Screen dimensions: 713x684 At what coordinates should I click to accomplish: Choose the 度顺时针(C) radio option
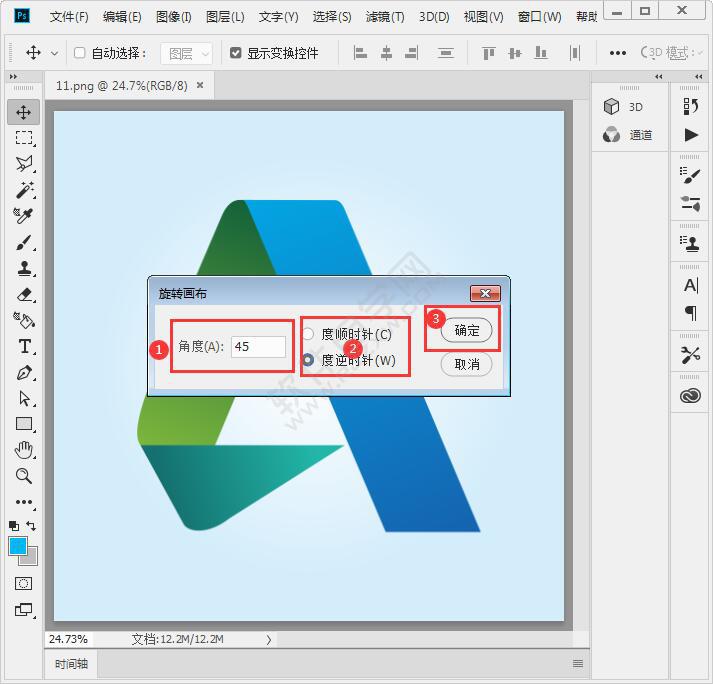tap(308, 334)
